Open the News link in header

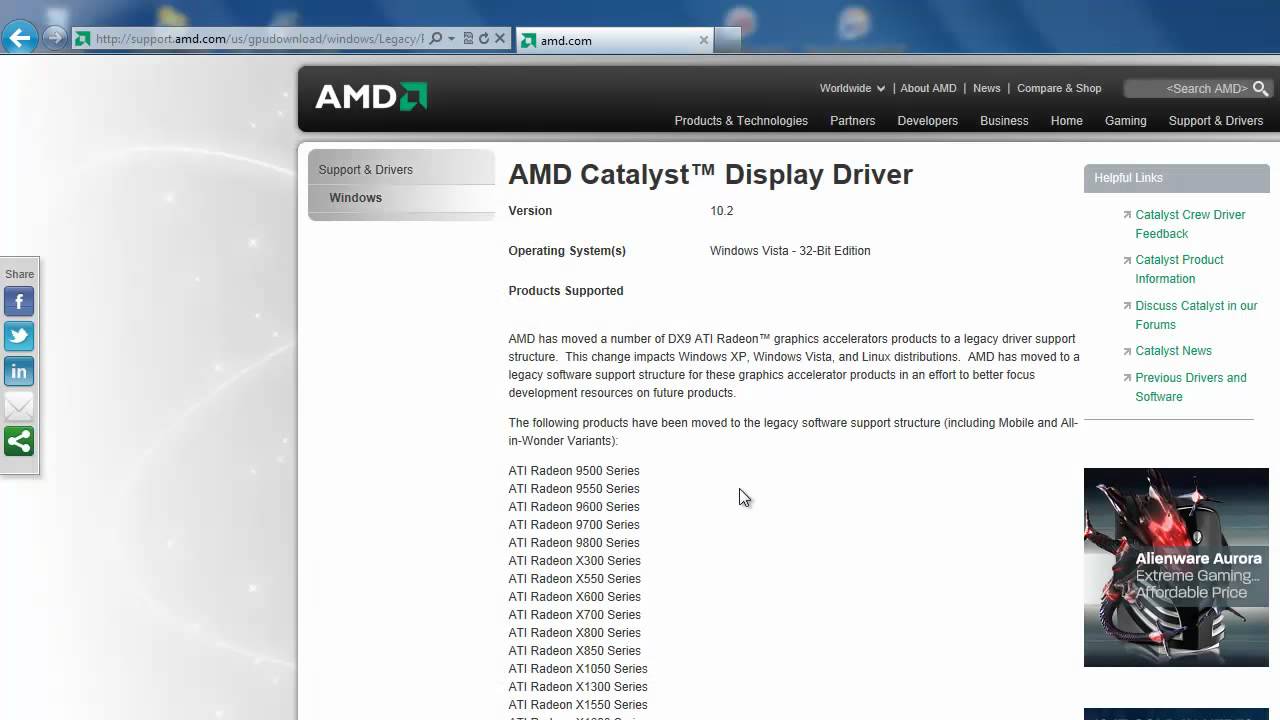click(x=986, y=88)
